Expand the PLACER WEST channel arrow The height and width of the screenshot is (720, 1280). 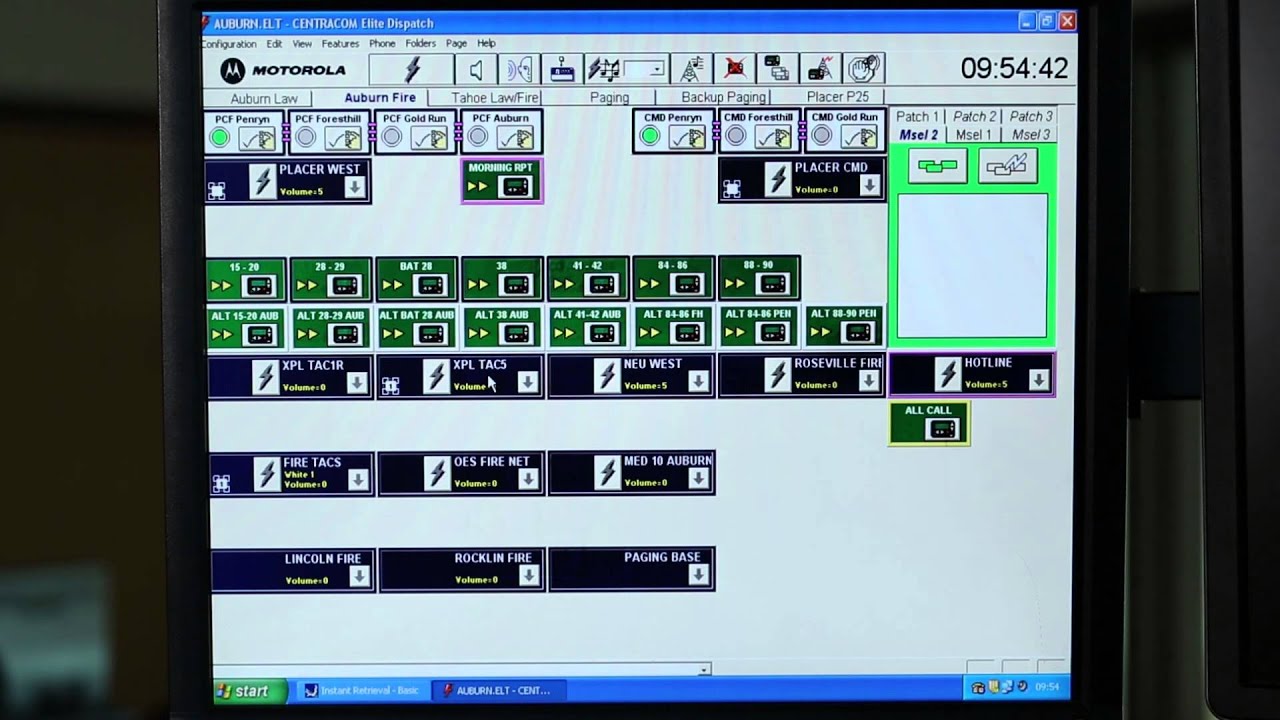pyautogui.click(x=355, y=187)
